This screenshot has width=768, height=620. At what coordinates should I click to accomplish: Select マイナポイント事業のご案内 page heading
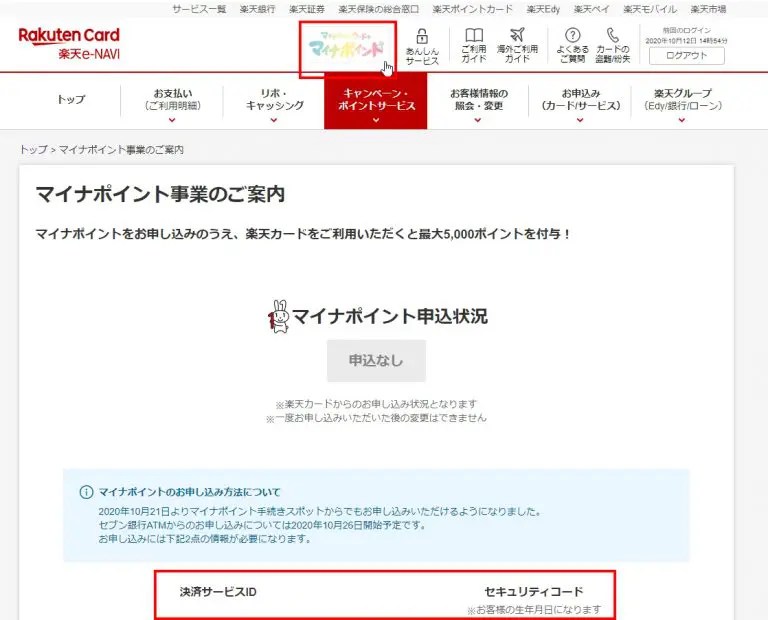tap(160, 194)
